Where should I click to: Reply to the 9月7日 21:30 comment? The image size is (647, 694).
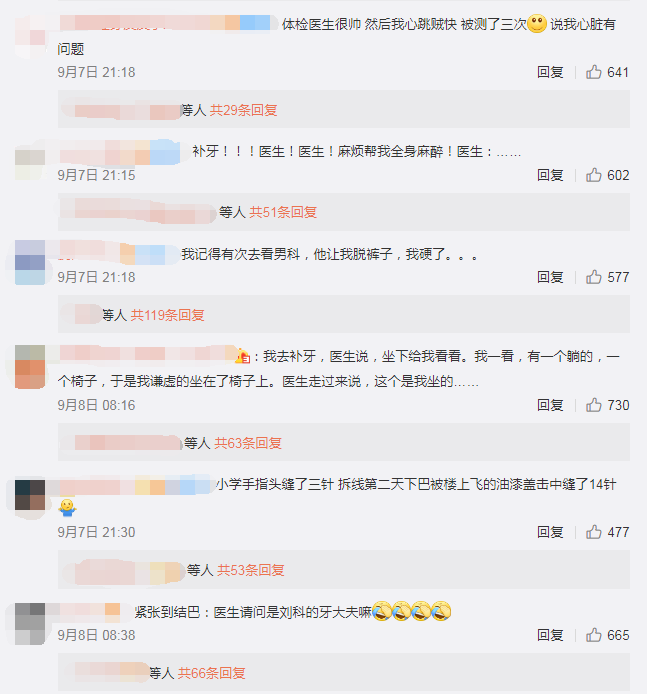[550, 532]
